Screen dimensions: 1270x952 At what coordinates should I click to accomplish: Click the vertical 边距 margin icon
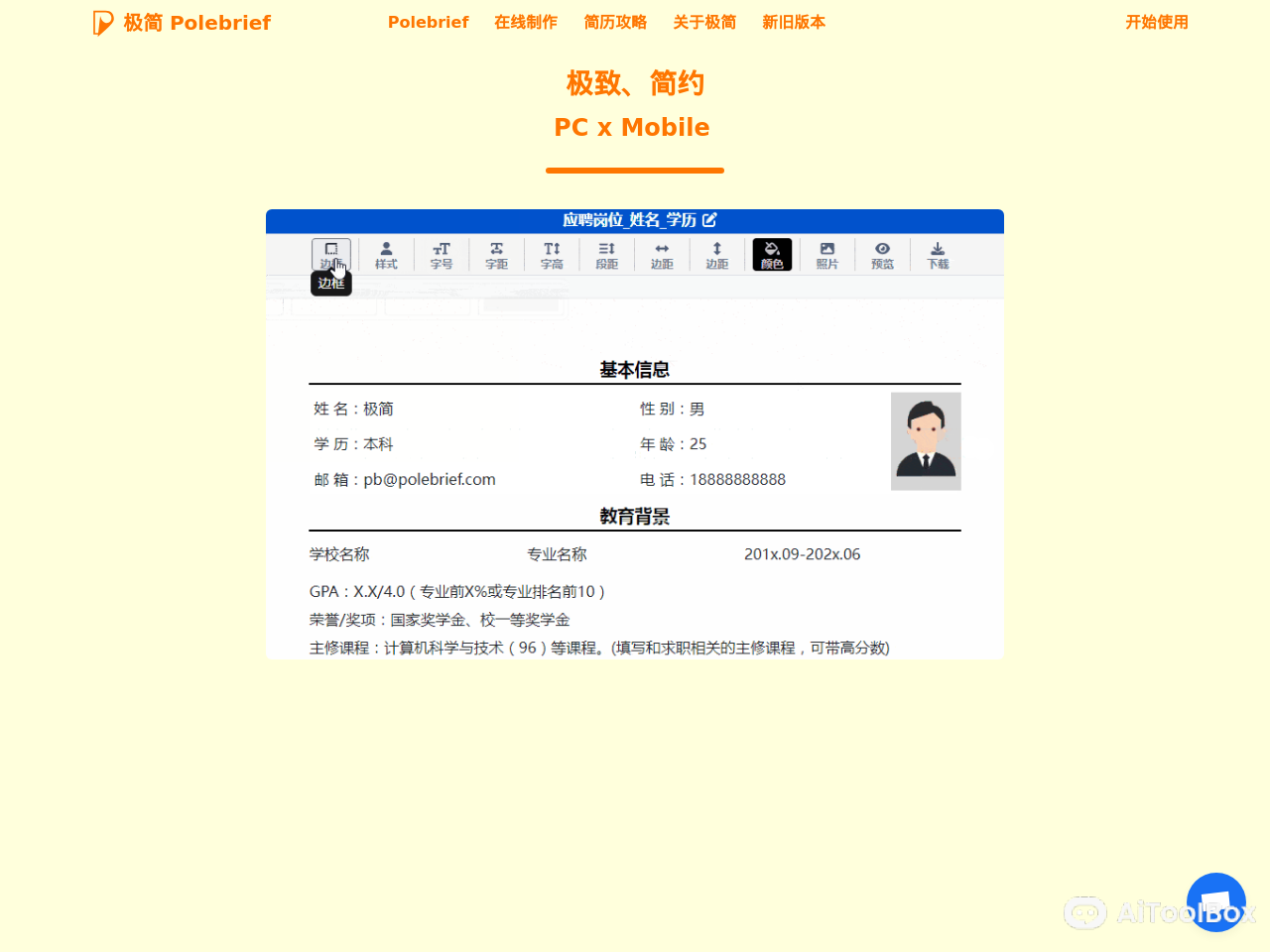click(x=716, y=254)
